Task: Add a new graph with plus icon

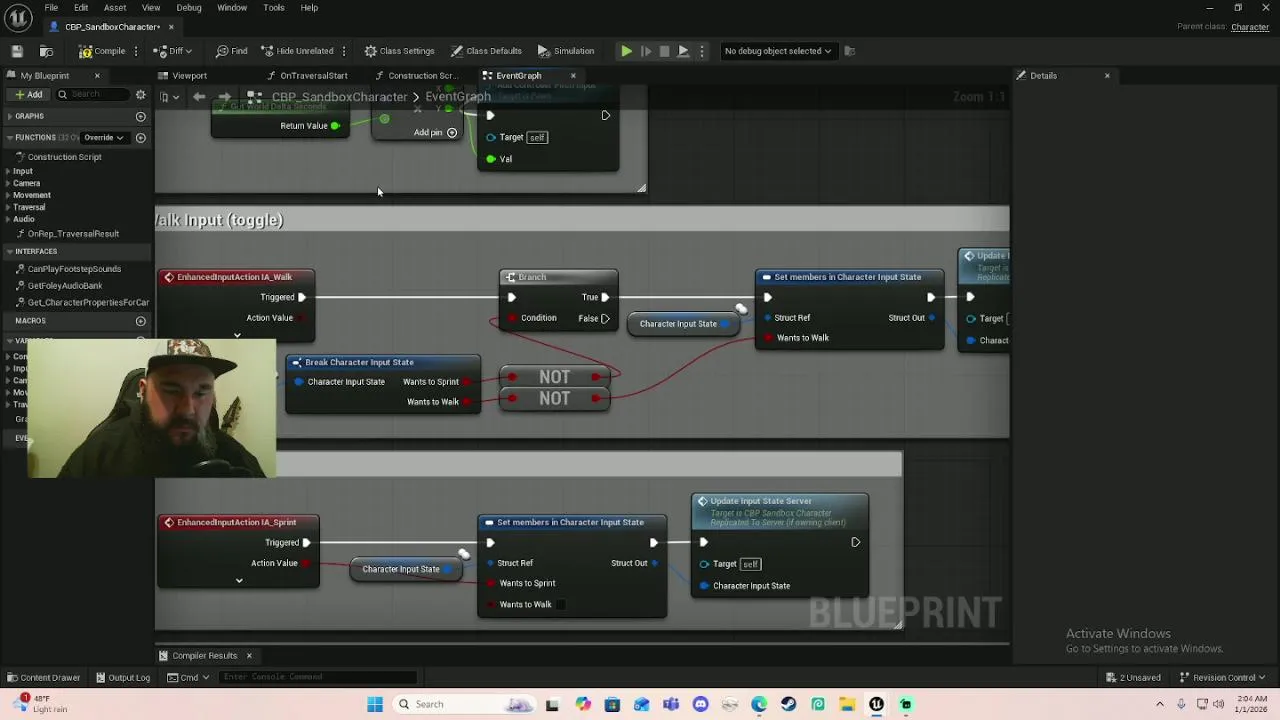Action: click(140, 116)
